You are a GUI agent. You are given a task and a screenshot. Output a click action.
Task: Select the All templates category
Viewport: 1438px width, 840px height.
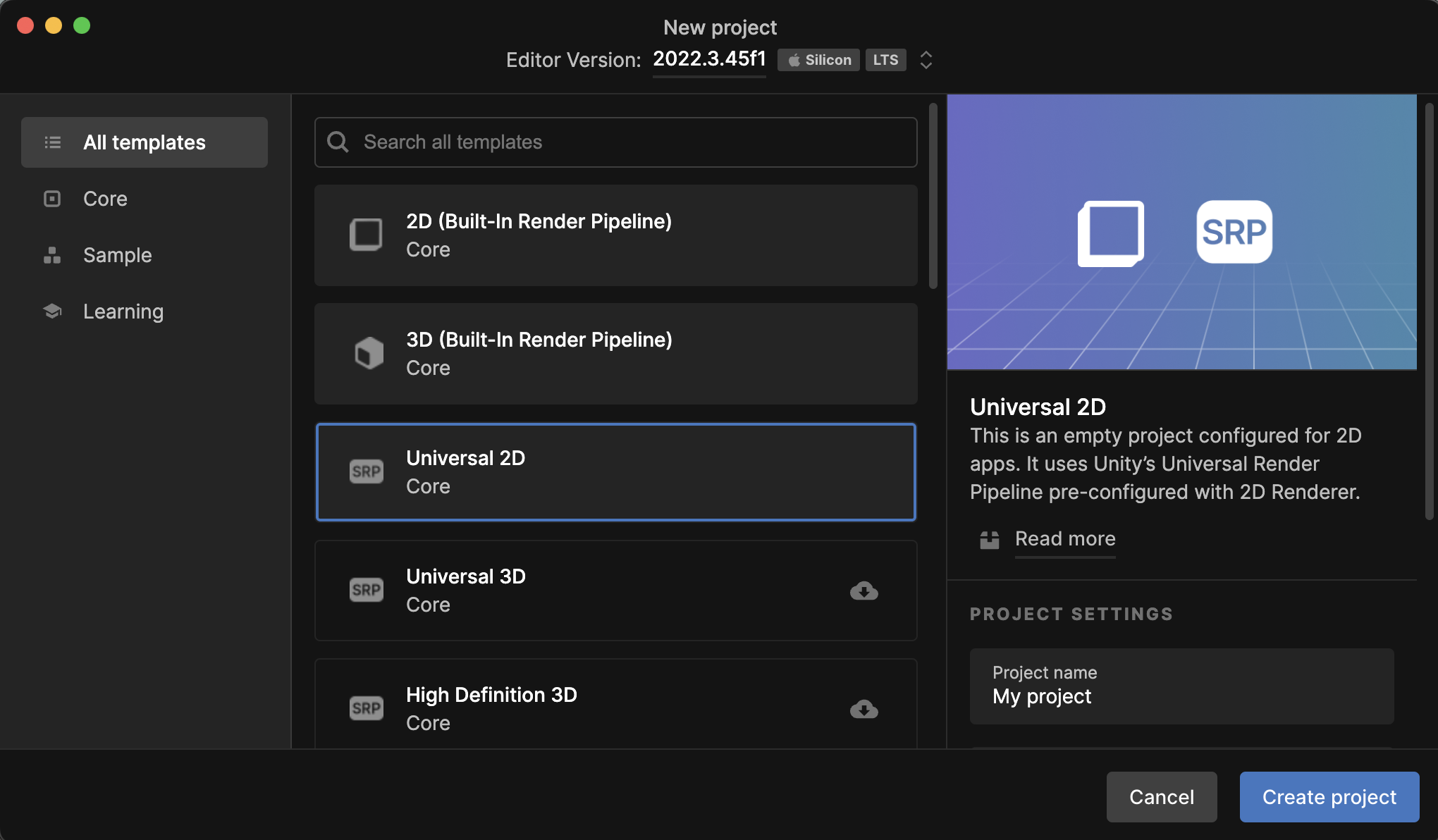coord(145,142)
